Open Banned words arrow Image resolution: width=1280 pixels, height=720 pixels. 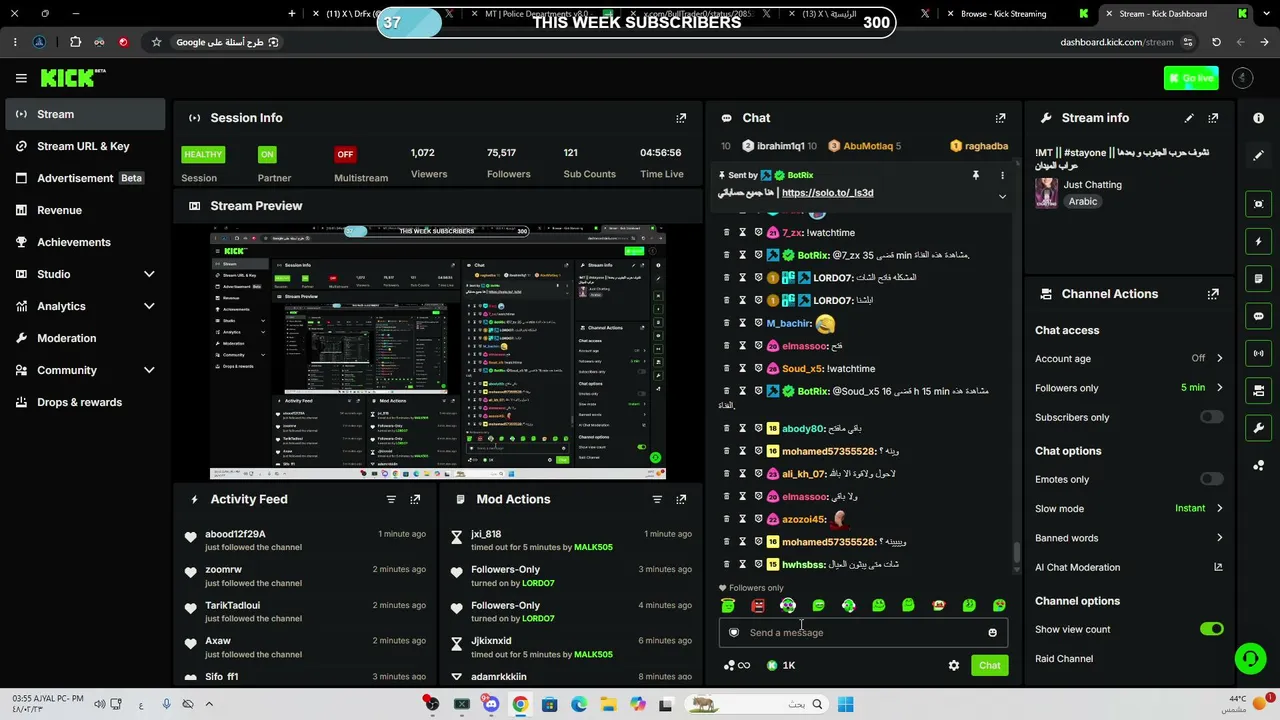(x=1219, y=538)
